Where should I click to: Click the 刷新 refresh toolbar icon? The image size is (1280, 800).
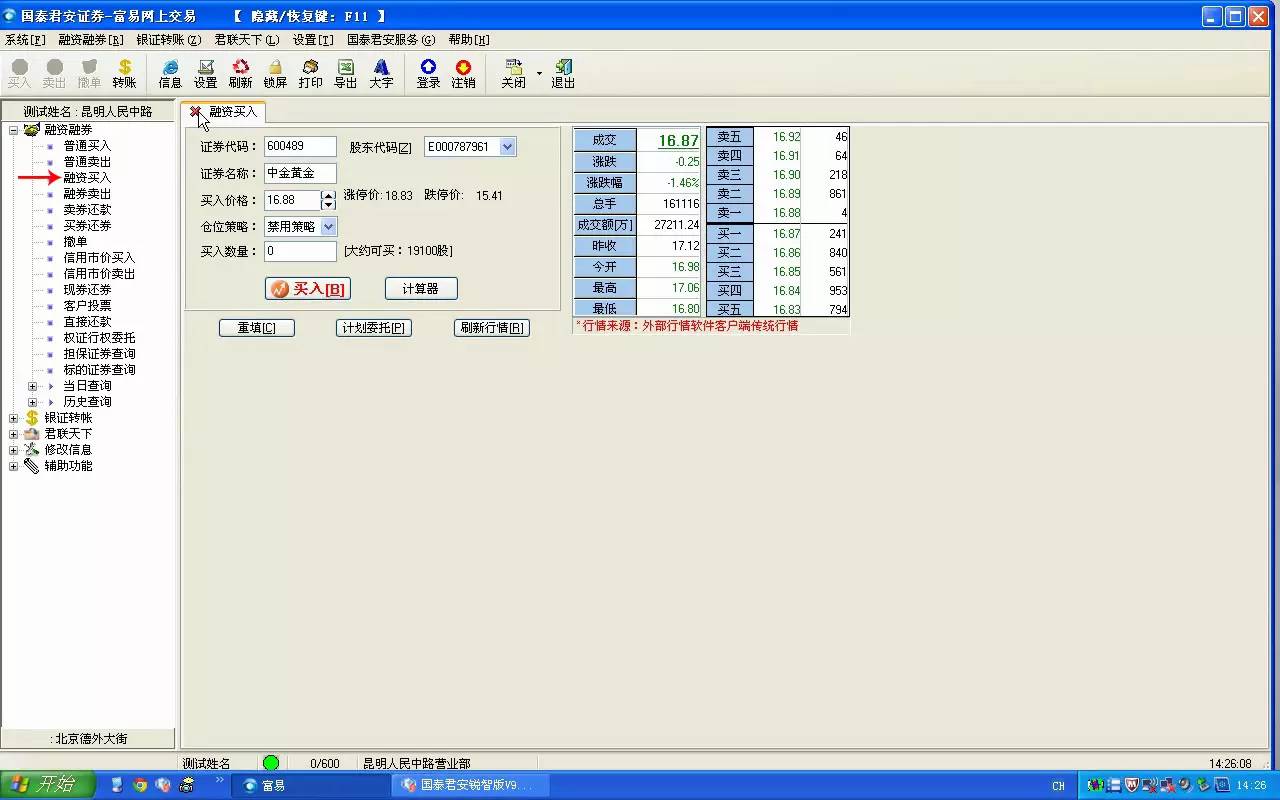pyautogui.click(x=240, y=73)
